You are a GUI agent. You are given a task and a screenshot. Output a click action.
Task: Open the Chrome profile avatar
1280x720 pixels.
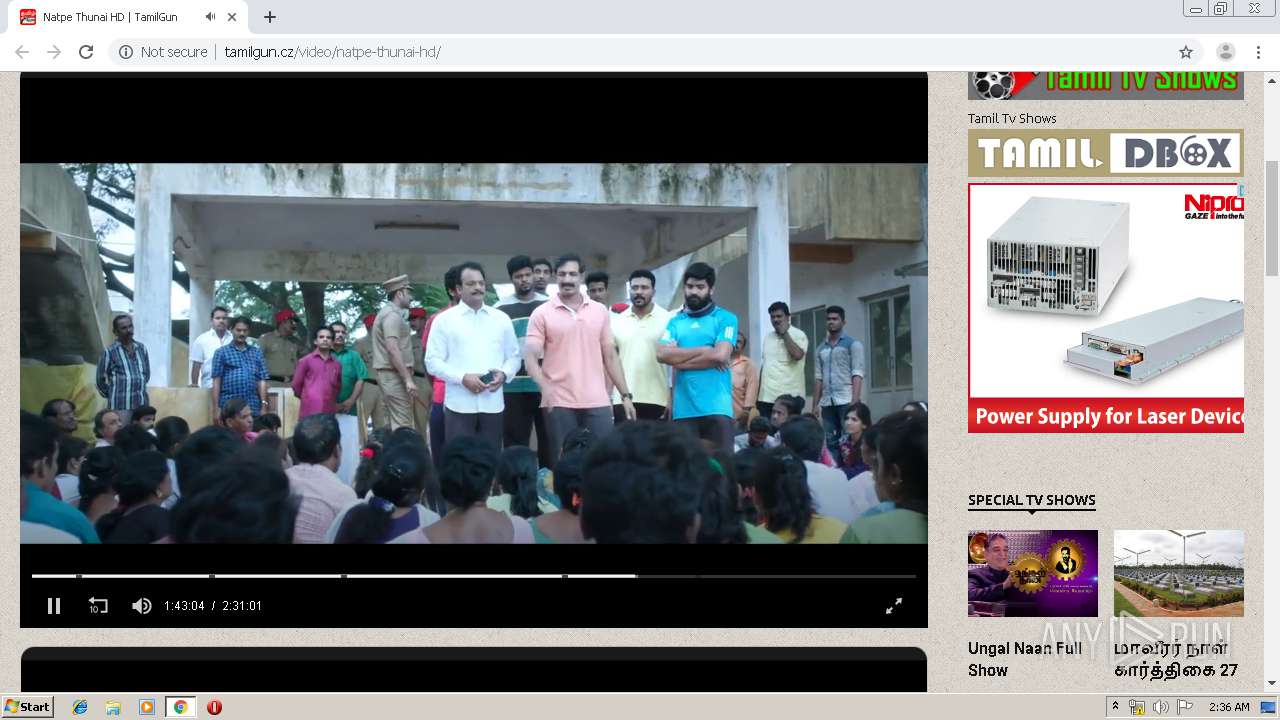click(x=1225, y=52)
